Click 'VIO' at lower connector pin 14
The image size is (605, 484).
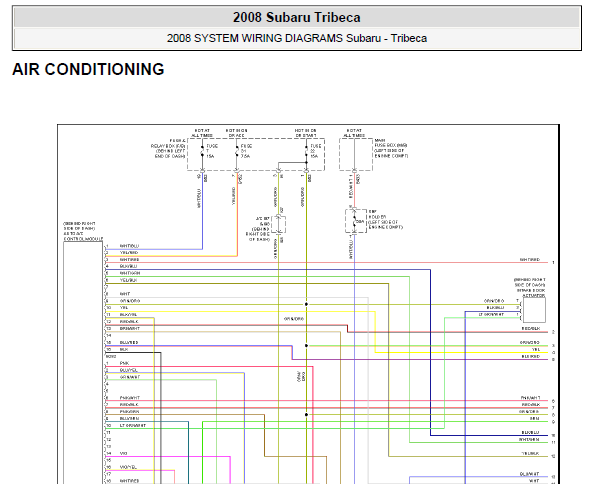click(123, 454)
